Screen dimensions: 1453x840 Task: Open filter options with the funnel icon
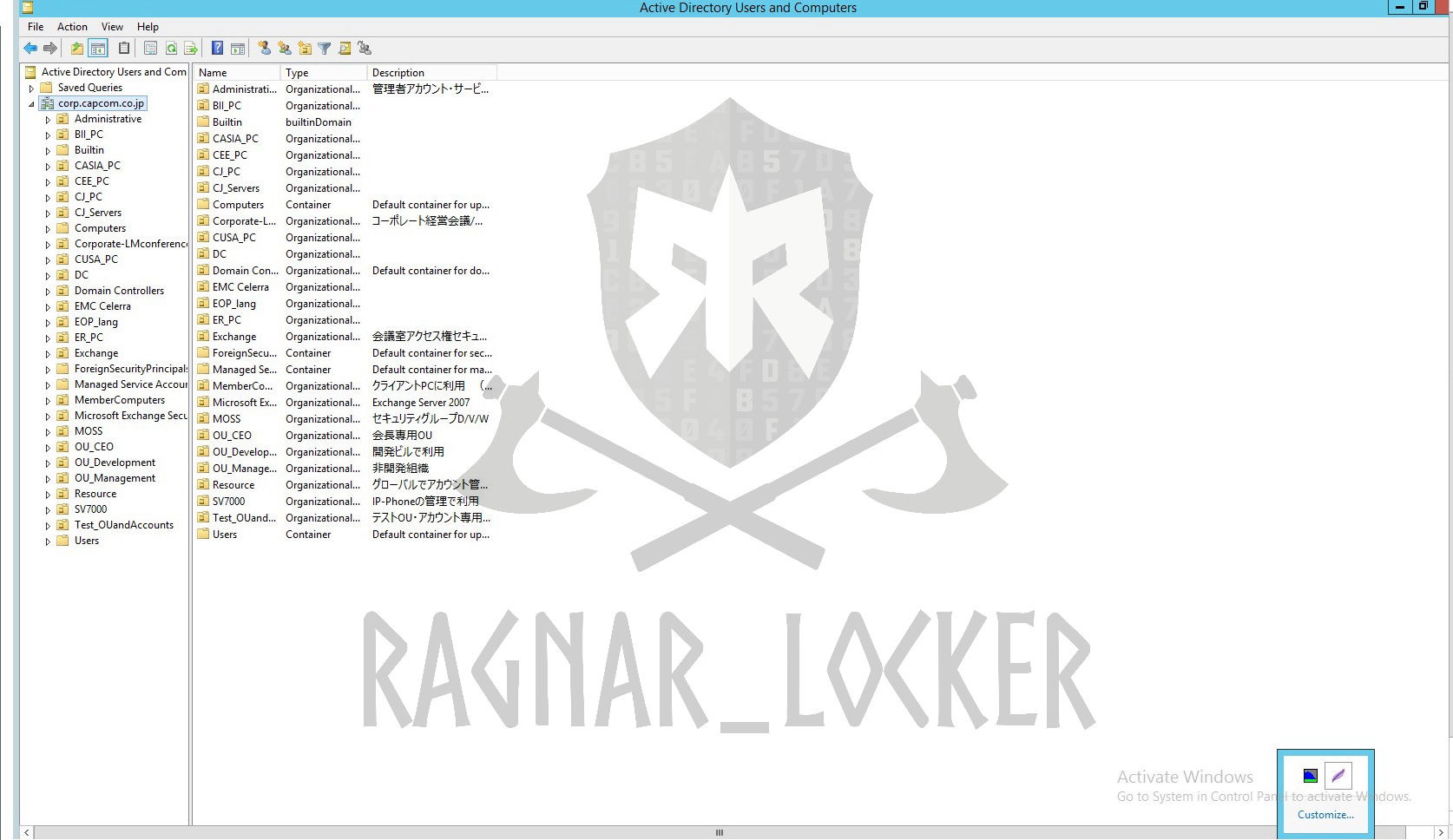pyautogui.click(x=324, y=49)
